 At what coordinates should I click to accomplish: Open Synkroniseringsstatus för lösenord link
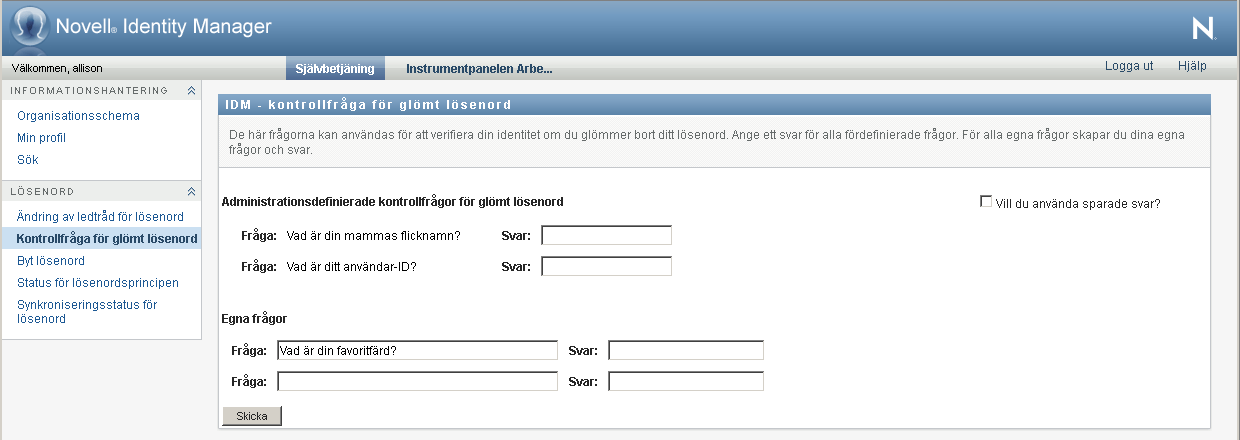87,305
